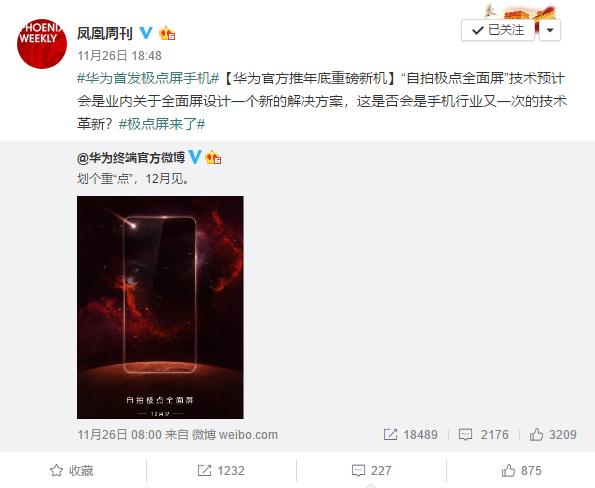Open the original post's repost count 18489
The image size is (595, 488).
(411, 434)
